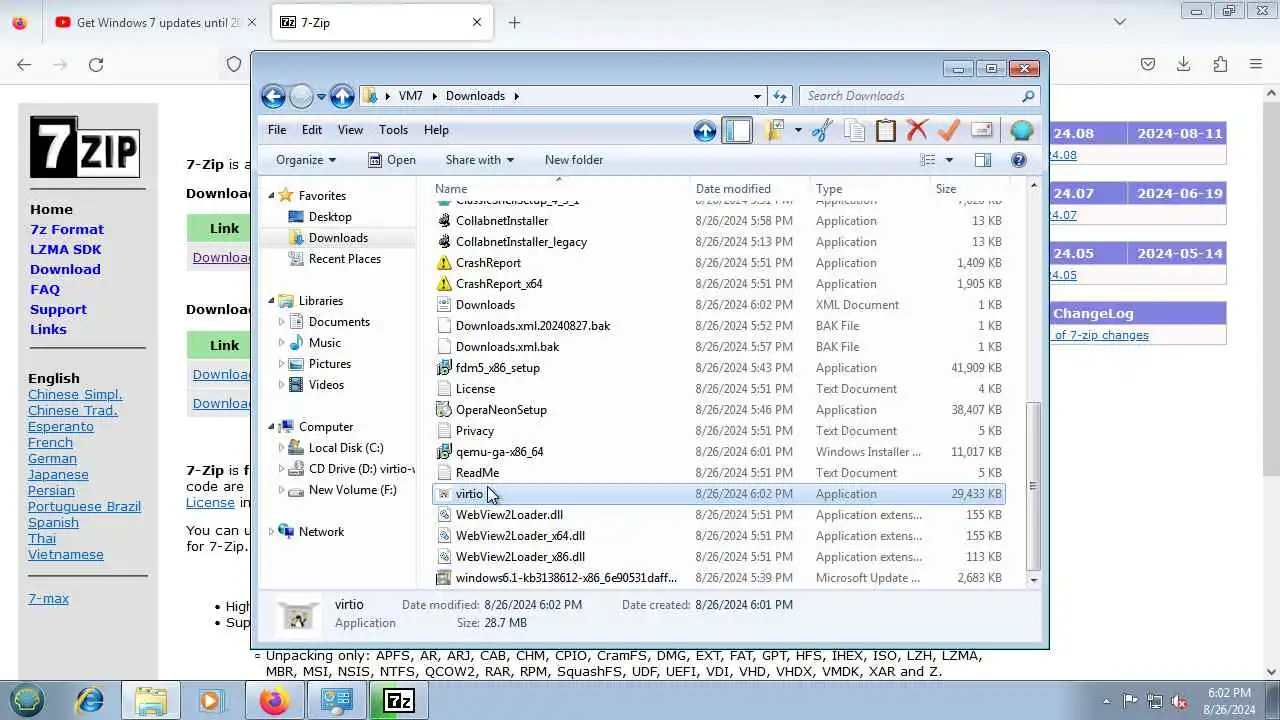Select Recent Places in navigation pane
This screenshot has height=720, width=1280.
coord(345,259)
